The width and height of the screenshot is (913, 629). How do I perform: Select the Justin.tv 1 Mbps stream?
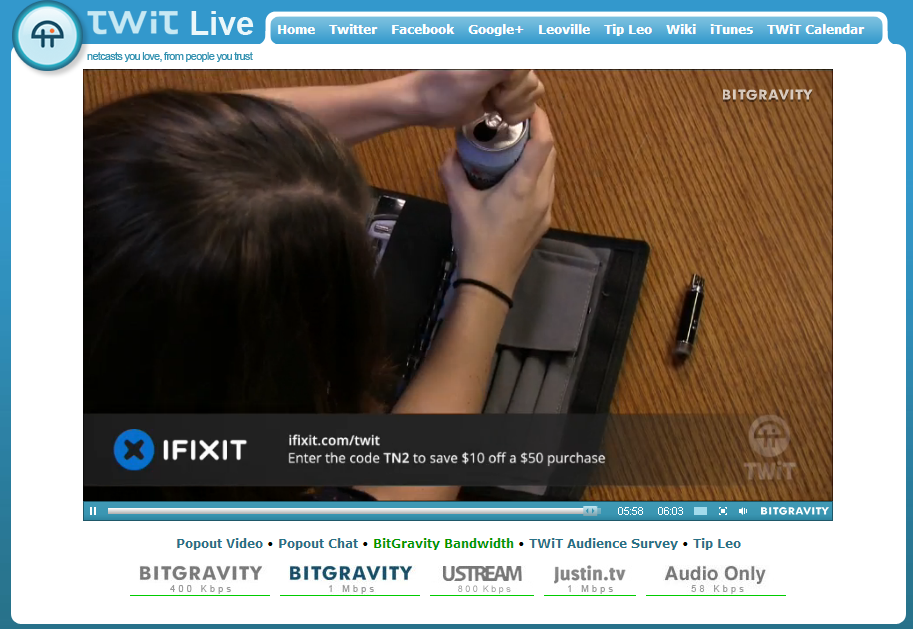[590, 578]
